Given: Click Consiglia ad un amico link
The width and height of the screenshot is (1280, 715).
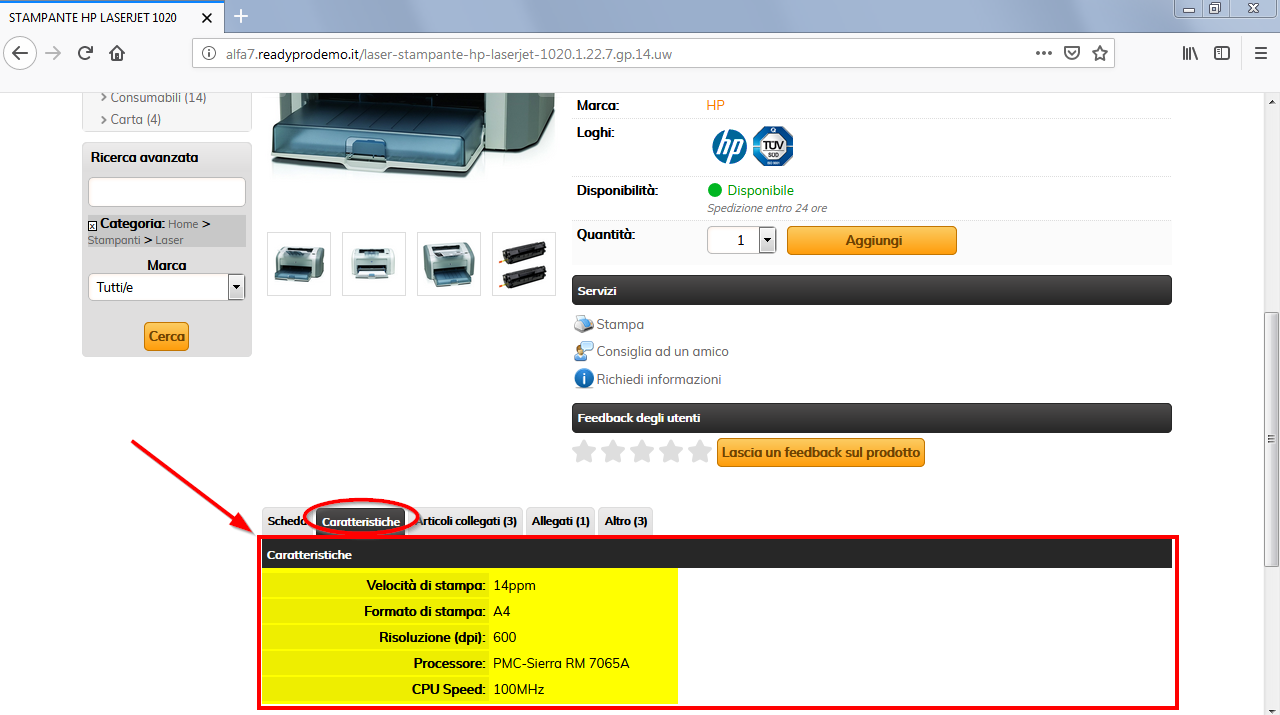Looking at the screenshot, I should point(662,351).
